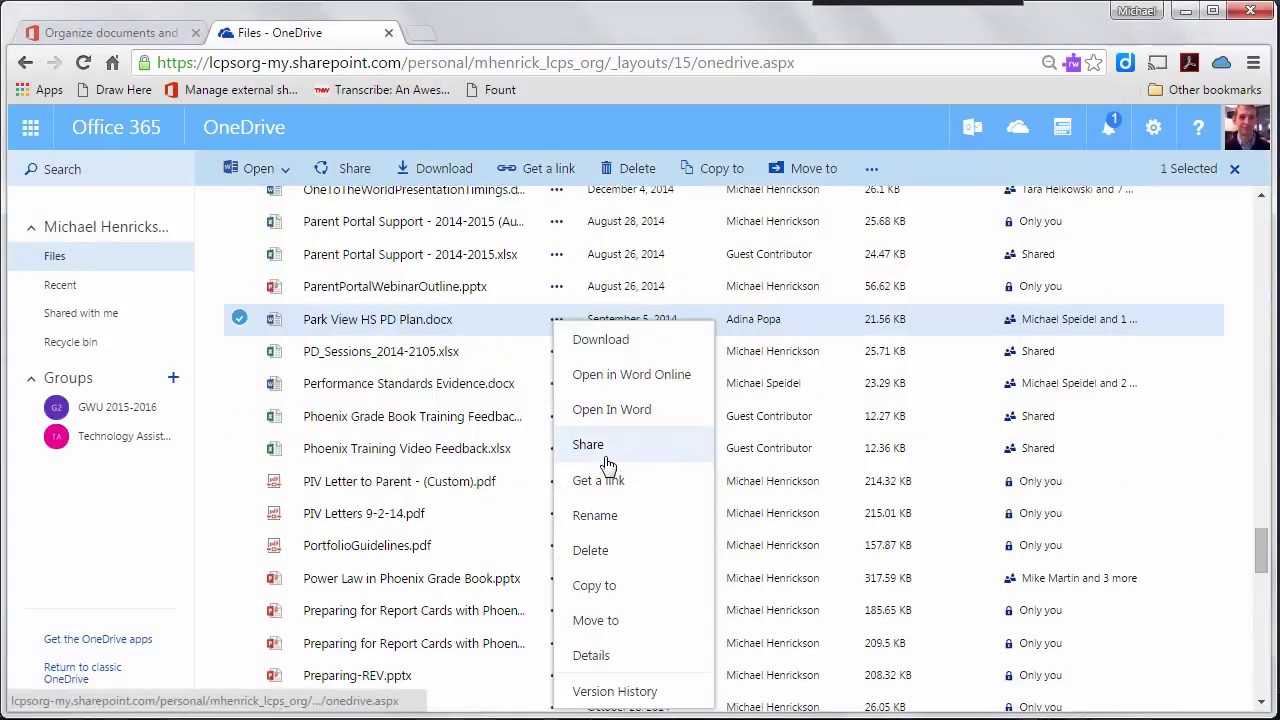1280x720 pixels.
Task: Click the Adobe Acrobat extension icon
Action: pyautogui.click(x=1189, y=63)
